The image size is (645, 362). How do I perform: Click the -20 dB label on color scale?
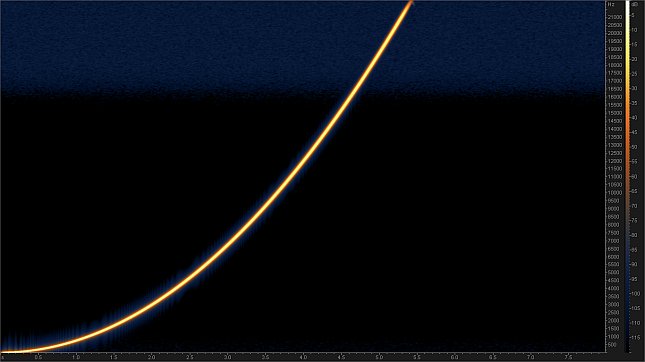[x=634, y=59]
